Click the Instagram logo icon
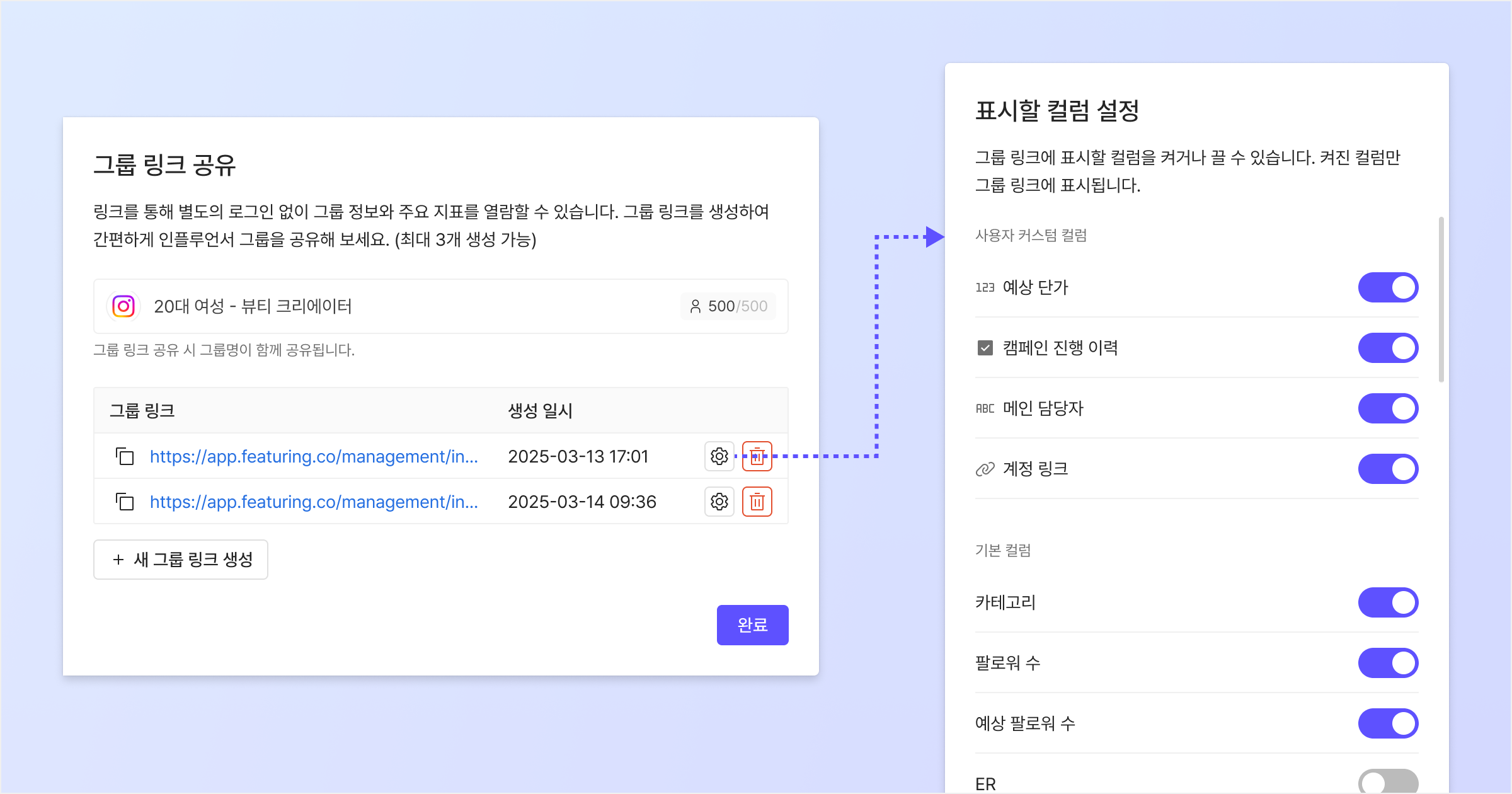This screenshot has width=1512, height=794. coord(123,306)
